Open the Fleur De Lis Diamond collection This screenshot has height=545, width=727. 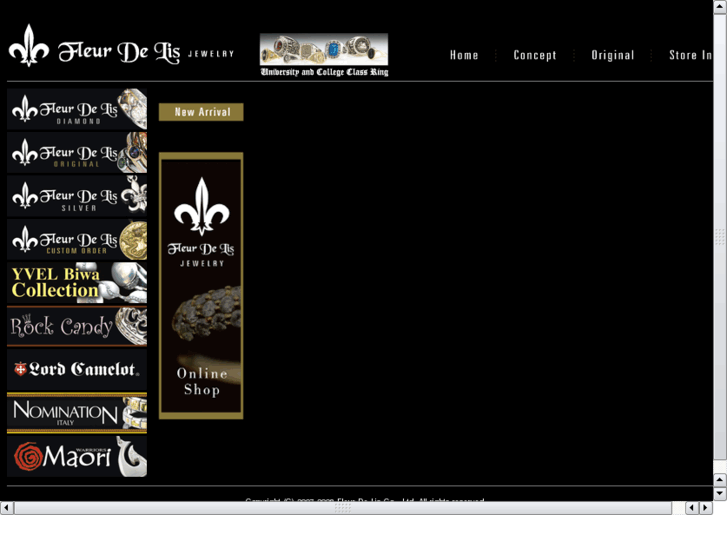pos(77,109)
